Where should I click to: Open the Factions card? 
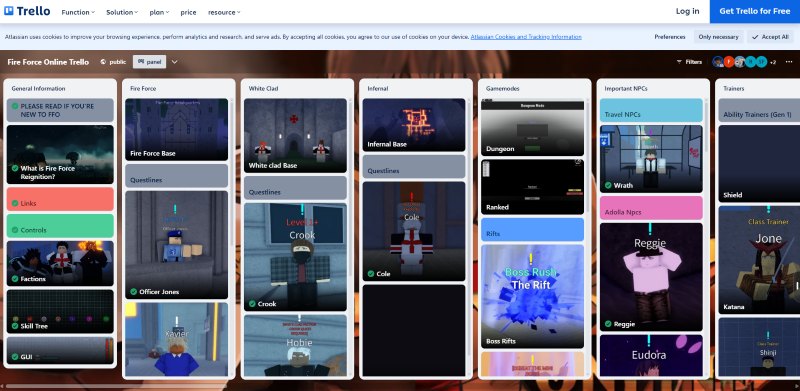[x=60, y=263]
